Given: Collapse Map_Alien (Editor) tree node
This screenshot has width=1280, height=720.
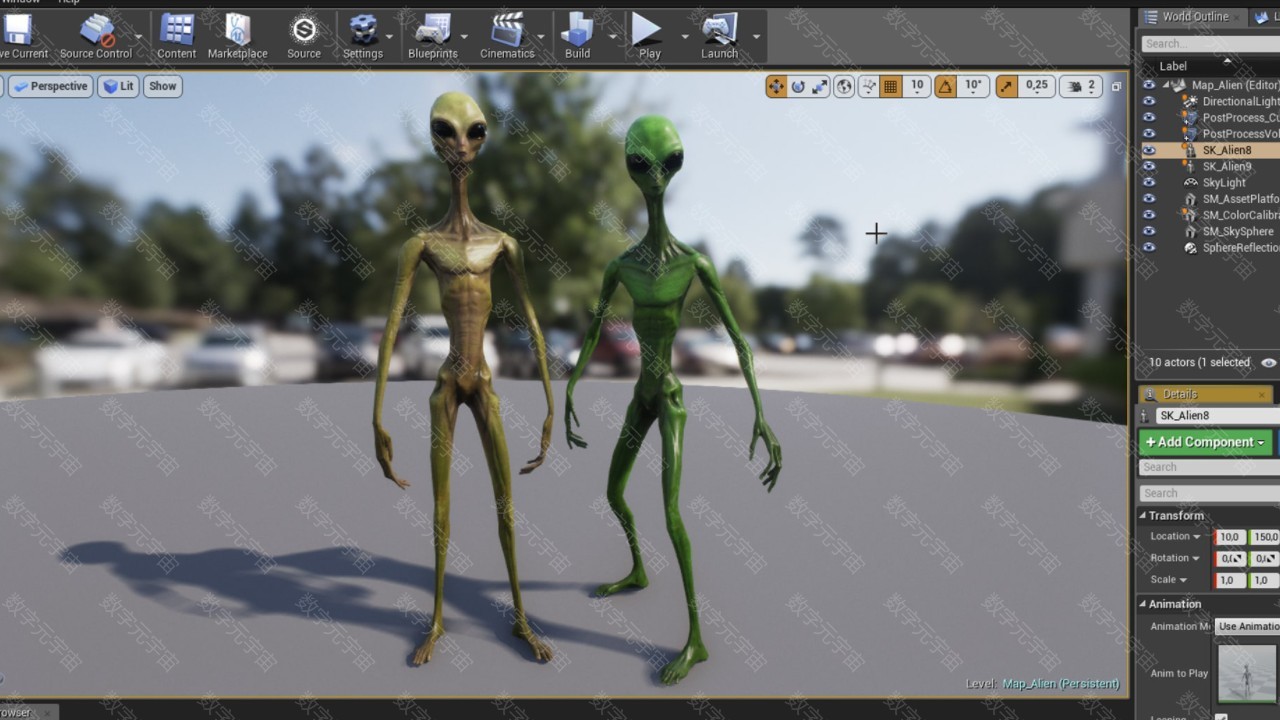Looking at the screenshot, I should pyautogui.click(x=1166, y=85).
